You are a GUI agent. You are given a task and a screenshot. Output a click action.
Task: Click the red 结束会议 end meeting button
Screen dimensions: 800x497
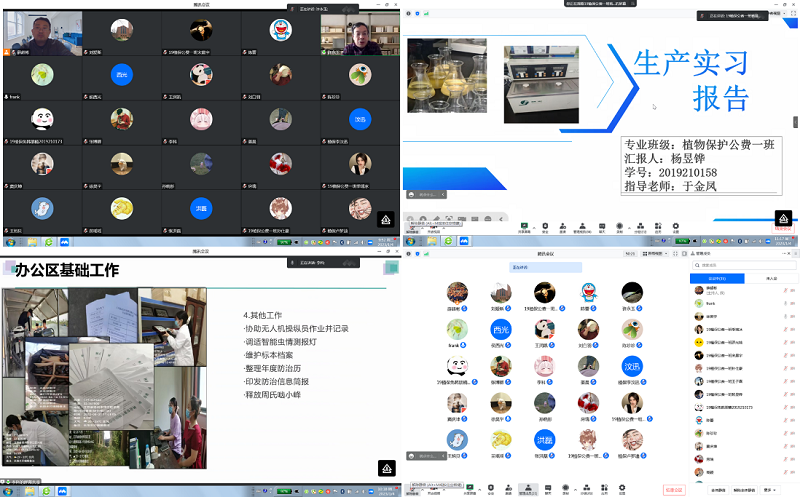tap(673, 490)
